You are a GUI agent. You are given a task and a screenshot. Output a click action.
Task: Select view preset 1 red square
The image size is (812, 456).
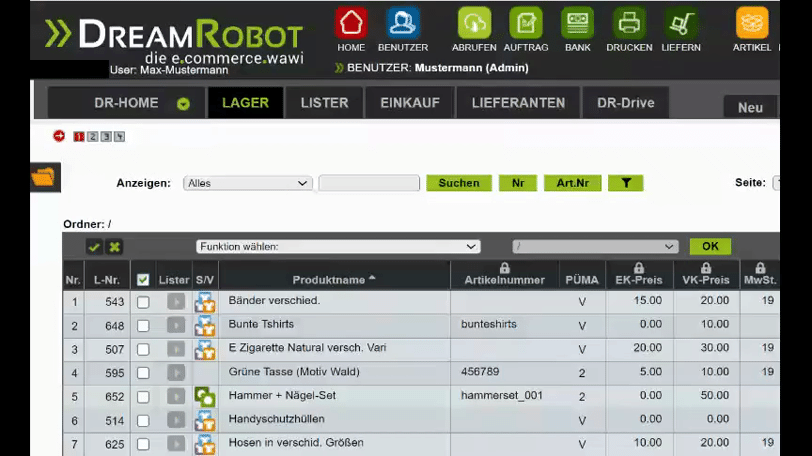coord(79,137)
